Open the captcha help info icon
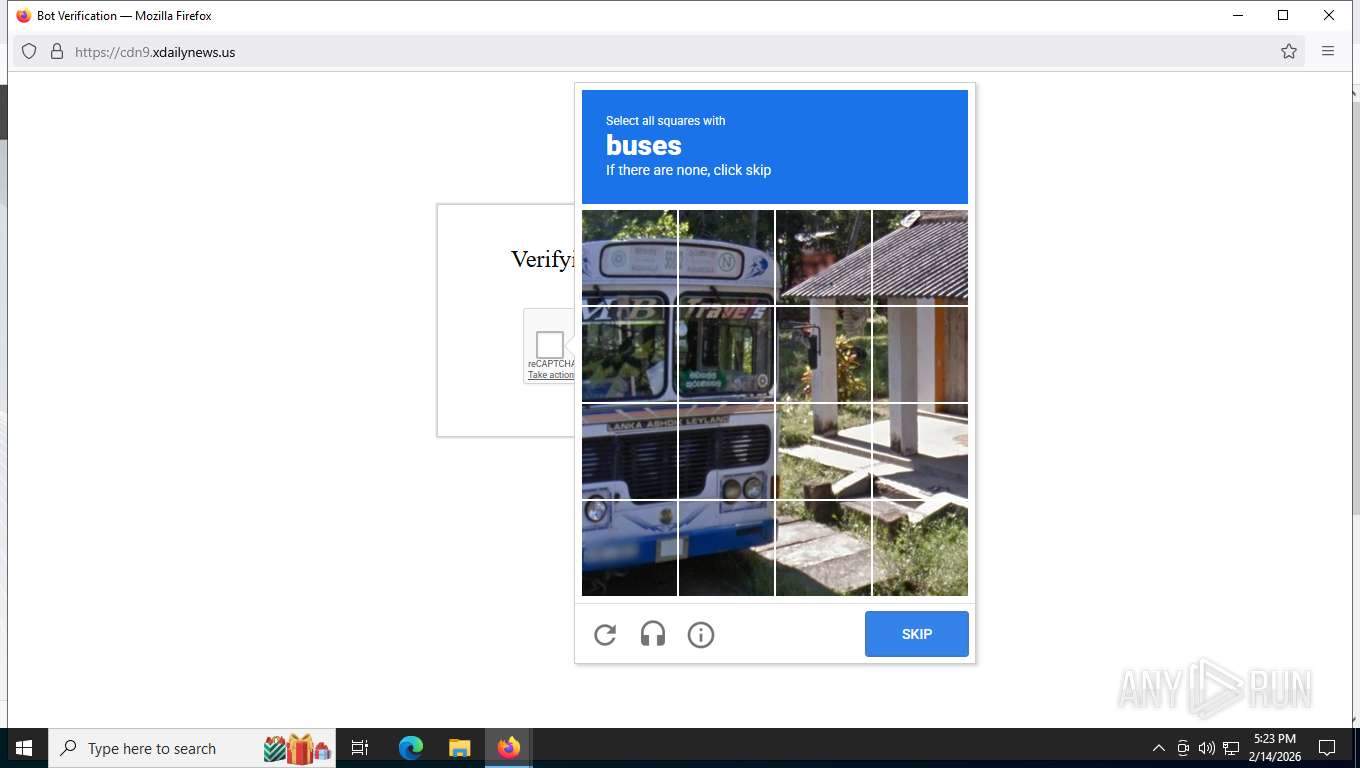The image size is (1360, 768). [701, 634]
